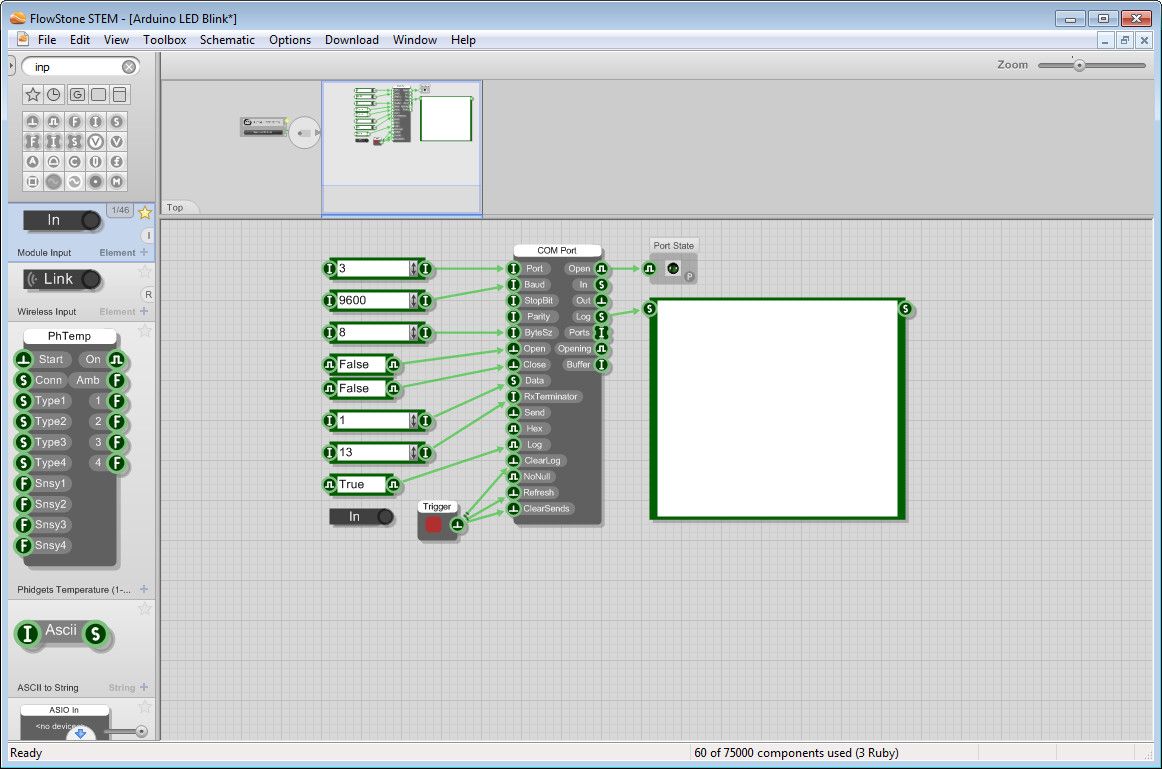1162x769 pixels.
Task: Switch to the Top schematic tab
Action: click(177, 207)
